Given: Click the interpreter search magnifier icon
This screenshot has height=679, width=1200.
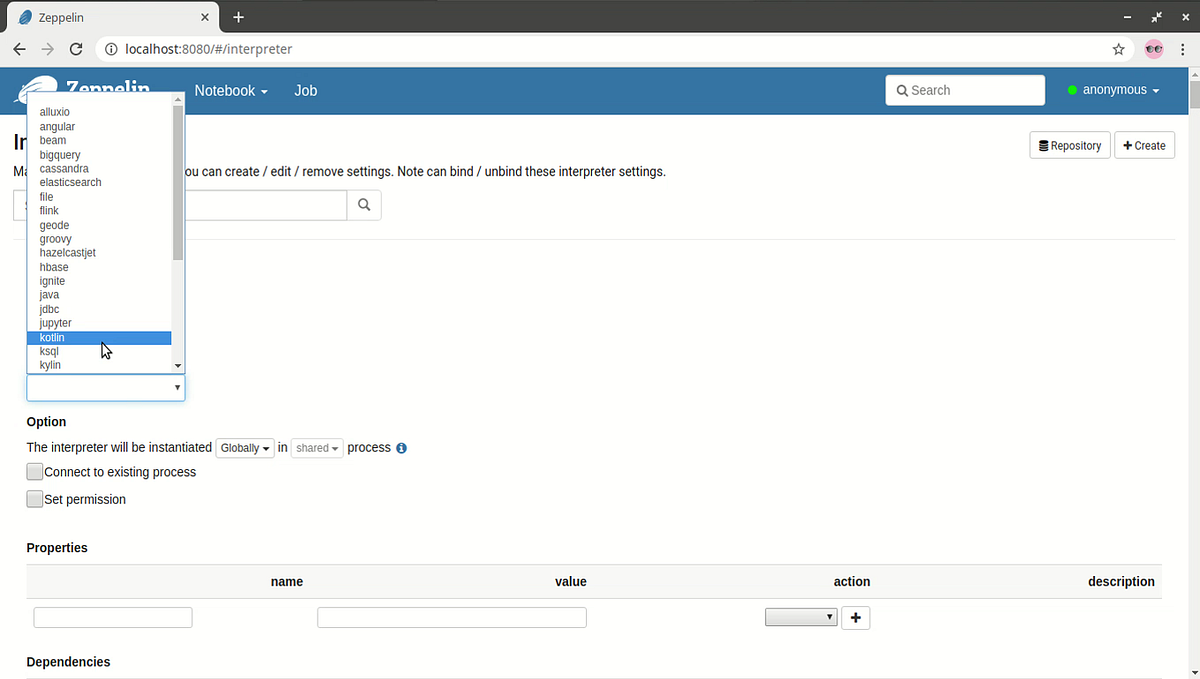Looking at the screenshot, I should click(363, 204).
